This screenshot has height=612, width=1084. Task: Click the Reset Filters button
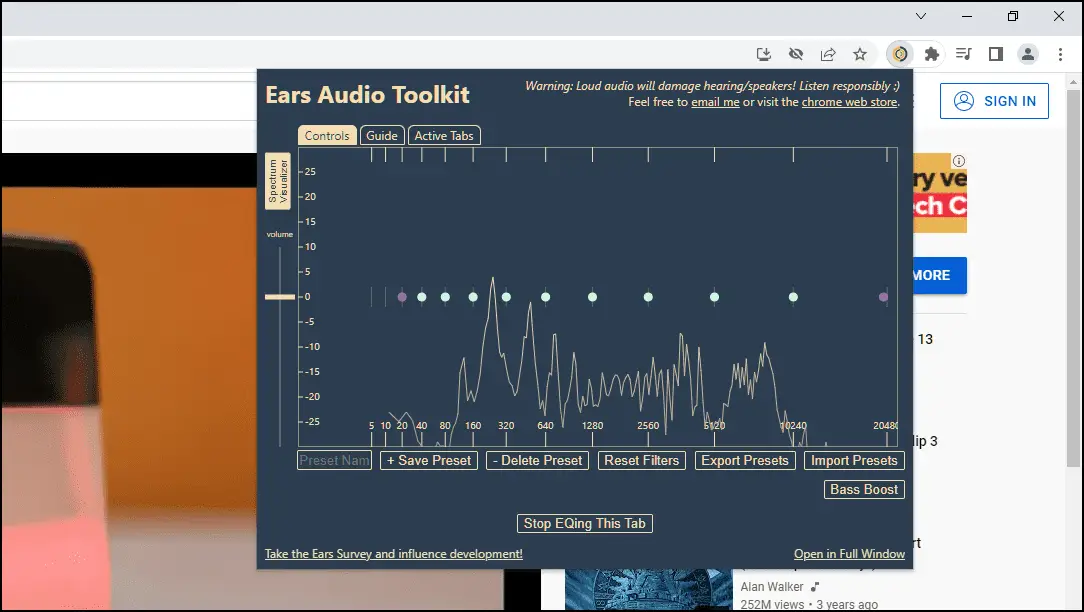tap(641, 461)
